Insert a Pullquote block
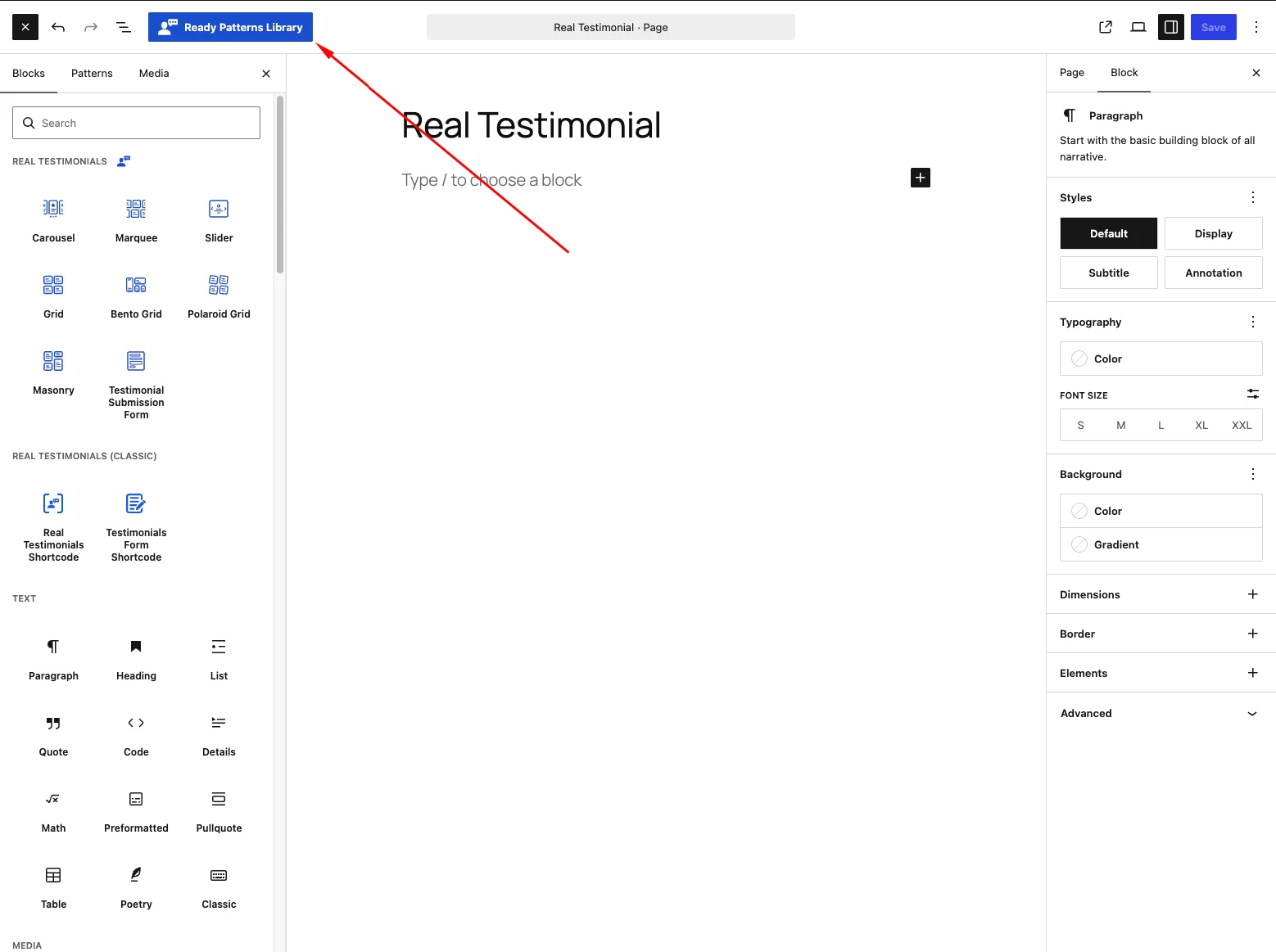Screen dimensions: 1276x952 click(219, 811)
